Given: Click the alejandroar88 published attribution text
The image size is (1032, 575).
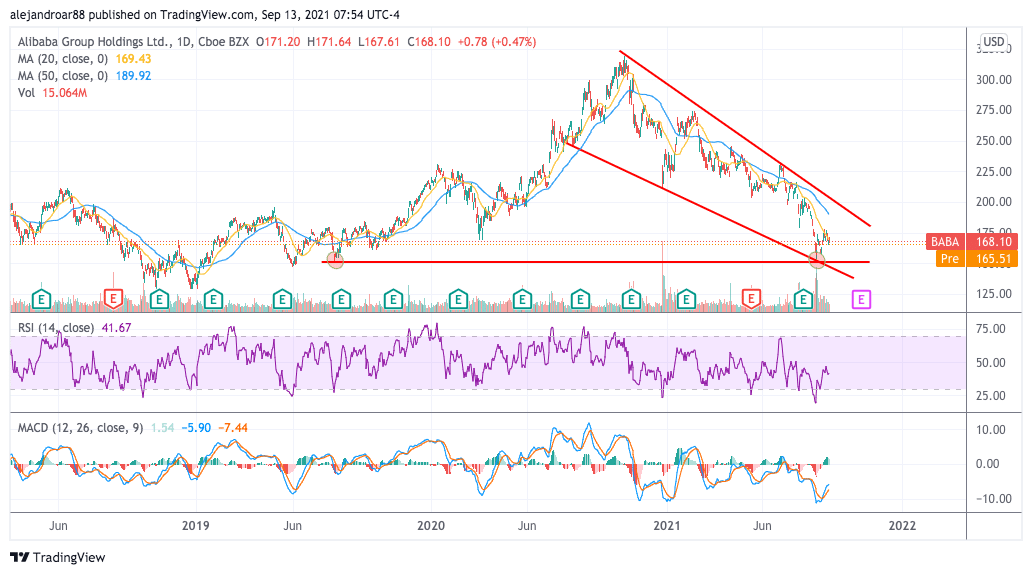Looking at the screenshot, I should [x=205, y=14].
